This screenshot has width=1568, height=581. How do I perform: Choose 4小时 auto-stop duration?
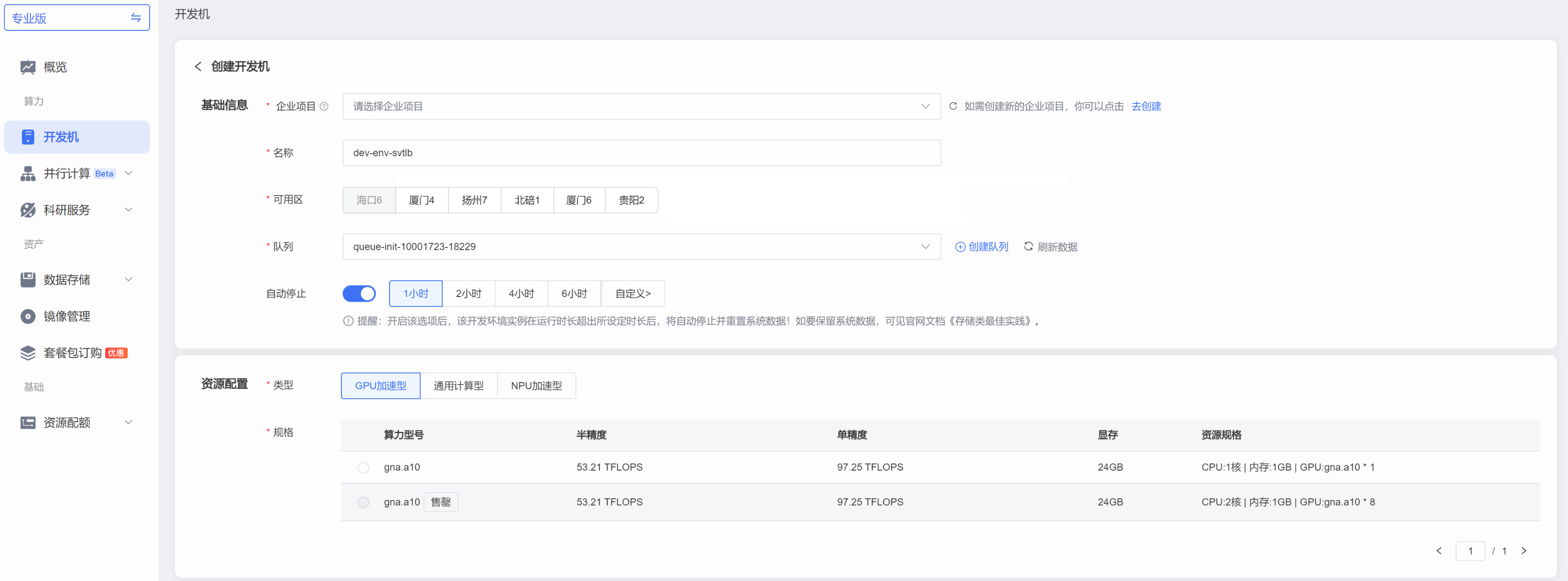click(x=521, y=294)
